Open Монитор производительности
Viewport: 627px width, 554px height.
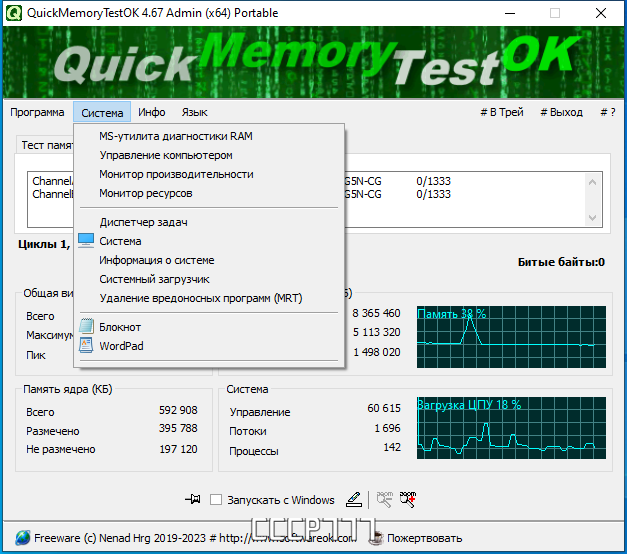pos(209,174)
